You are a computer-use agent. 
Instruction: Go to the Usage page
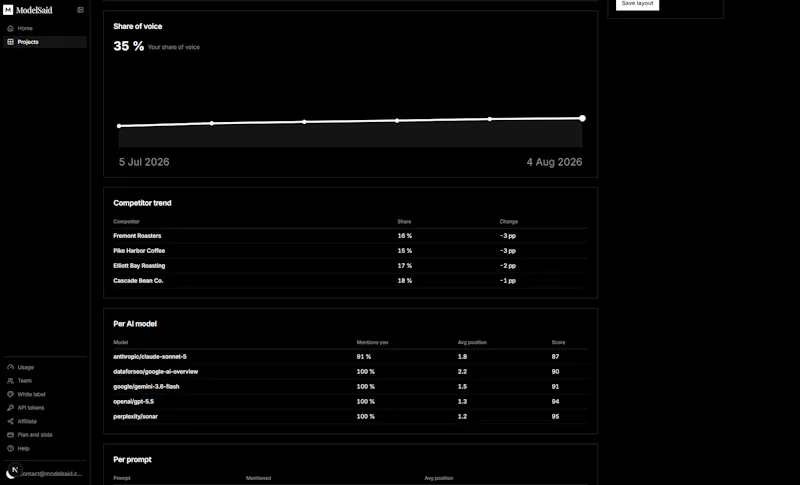click(x=45, y=367)
